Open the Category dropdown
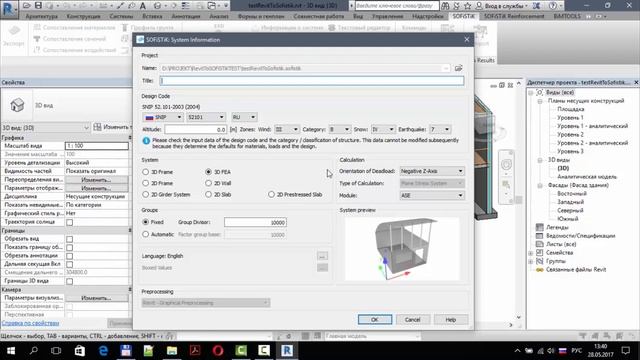Image resolution: width=640 pixels, height=360 pixels. pos(340,129)
